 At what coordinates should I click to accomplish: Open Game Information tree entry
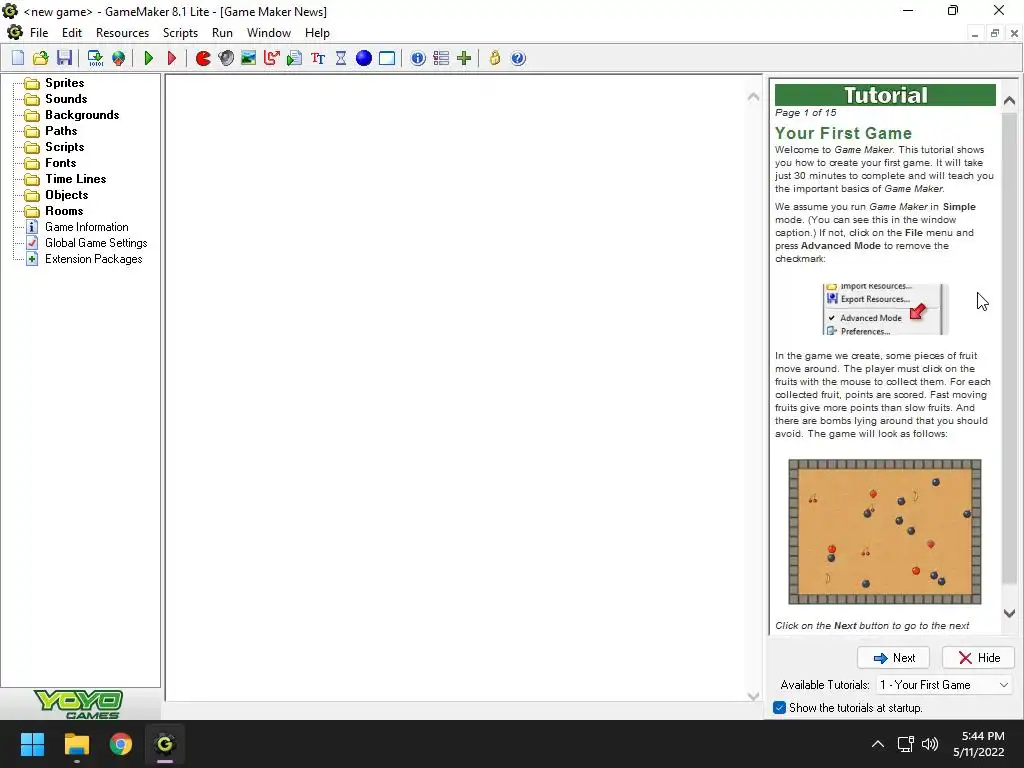(86, 227)
